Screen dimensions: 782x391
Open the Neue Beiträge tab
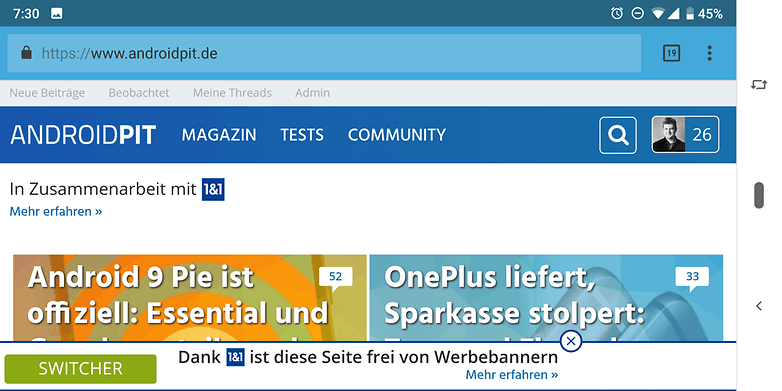coord(47,93)
